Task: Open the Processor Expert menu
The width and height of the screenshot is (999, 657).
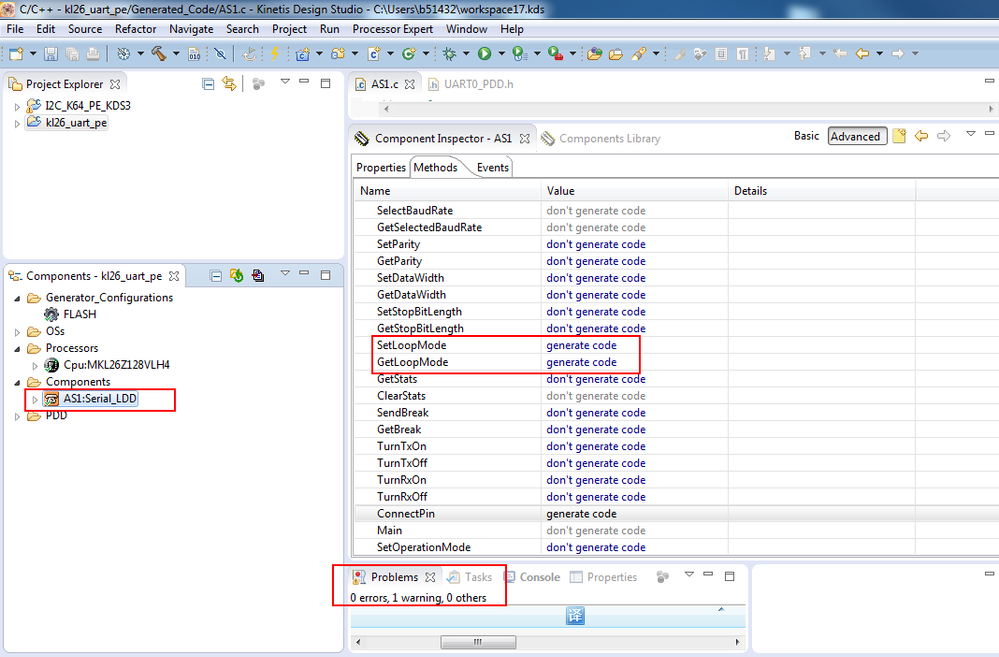Action: pyautogui.click(x=392, y=29)
